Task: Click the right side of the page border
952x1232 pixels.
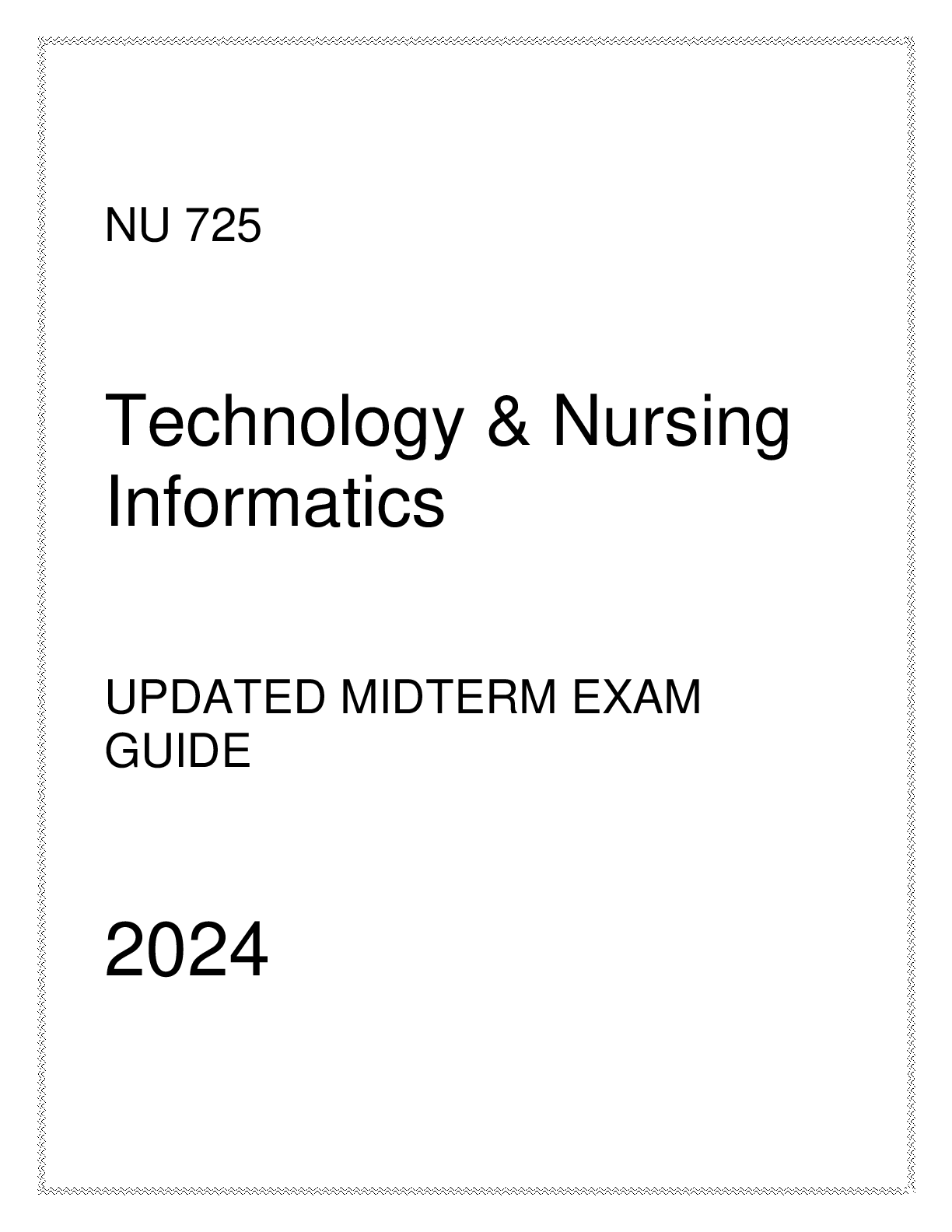Action: tap(911, 616)
